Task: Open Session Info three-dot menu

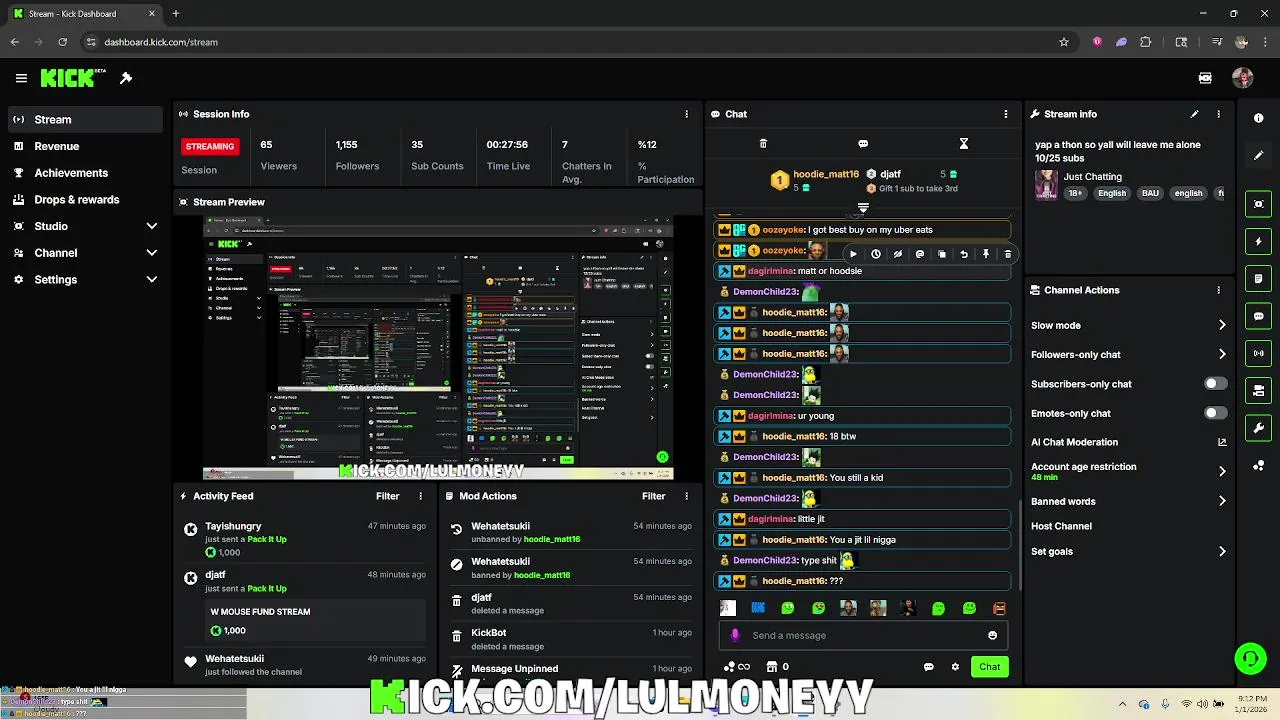Action: point(686,114)
